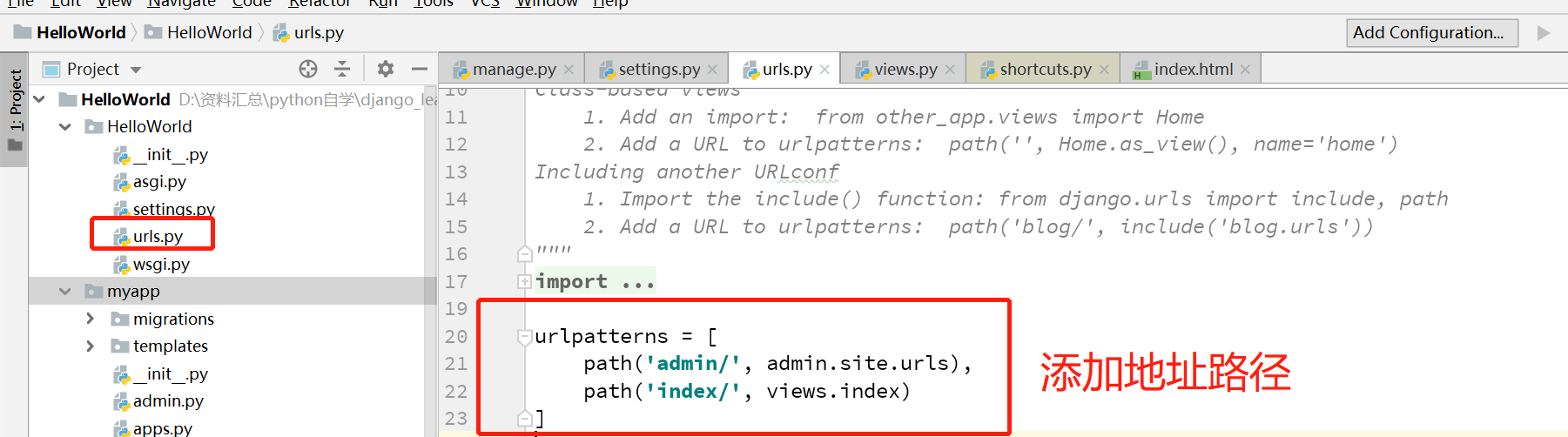1568x437 pixels.
Task: Collapse the HelloWorld root project node
Action: [39, 100]
